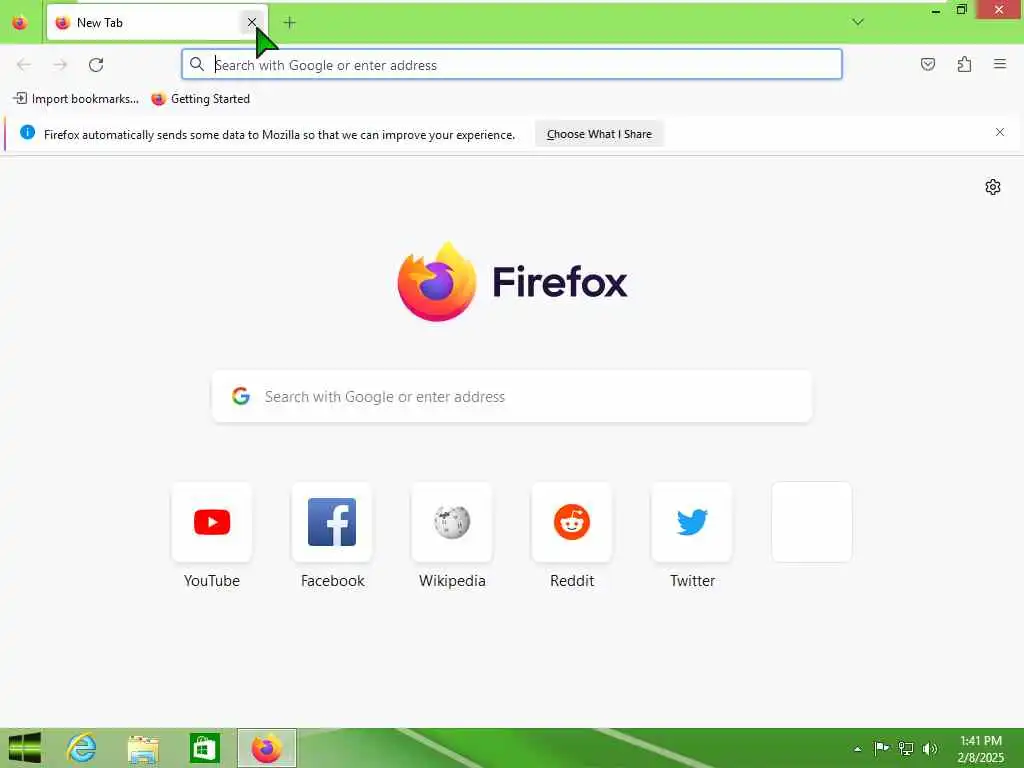This screenshot has width=1024, height=768.
Task: Restore down the Firefox window
Action: pos(961,10)
